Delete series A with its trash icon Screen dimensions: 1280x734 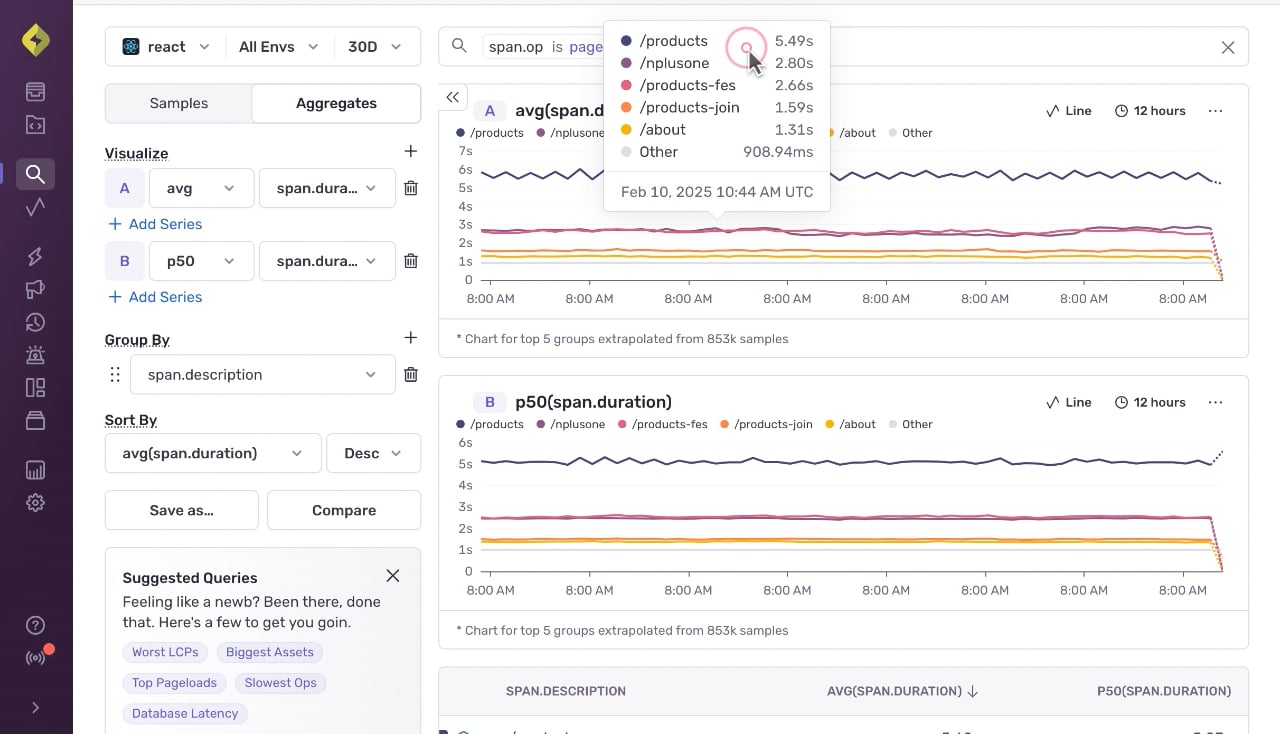click(x=410, y=188)
